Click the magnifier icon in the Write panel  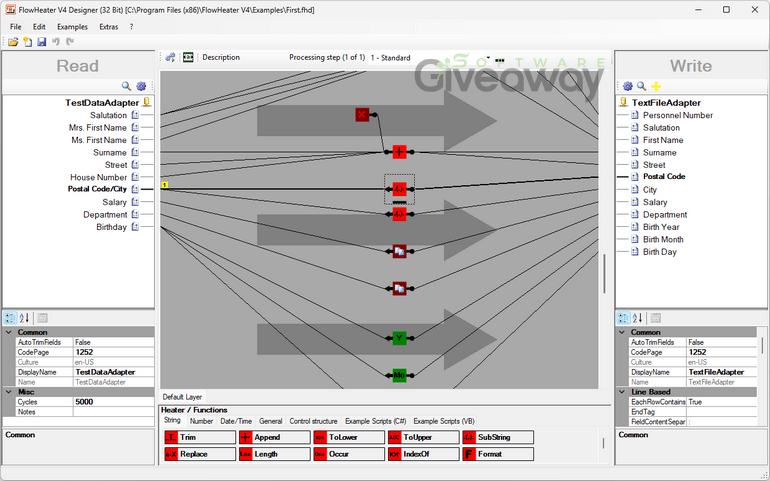(x=641, y=86)
